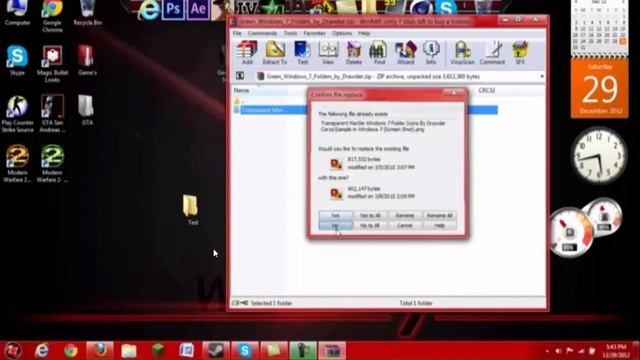The image size is (640, 360).
Task: Select the highlighted Transparent Mar... folder row
Action: [x=365, y=110]
